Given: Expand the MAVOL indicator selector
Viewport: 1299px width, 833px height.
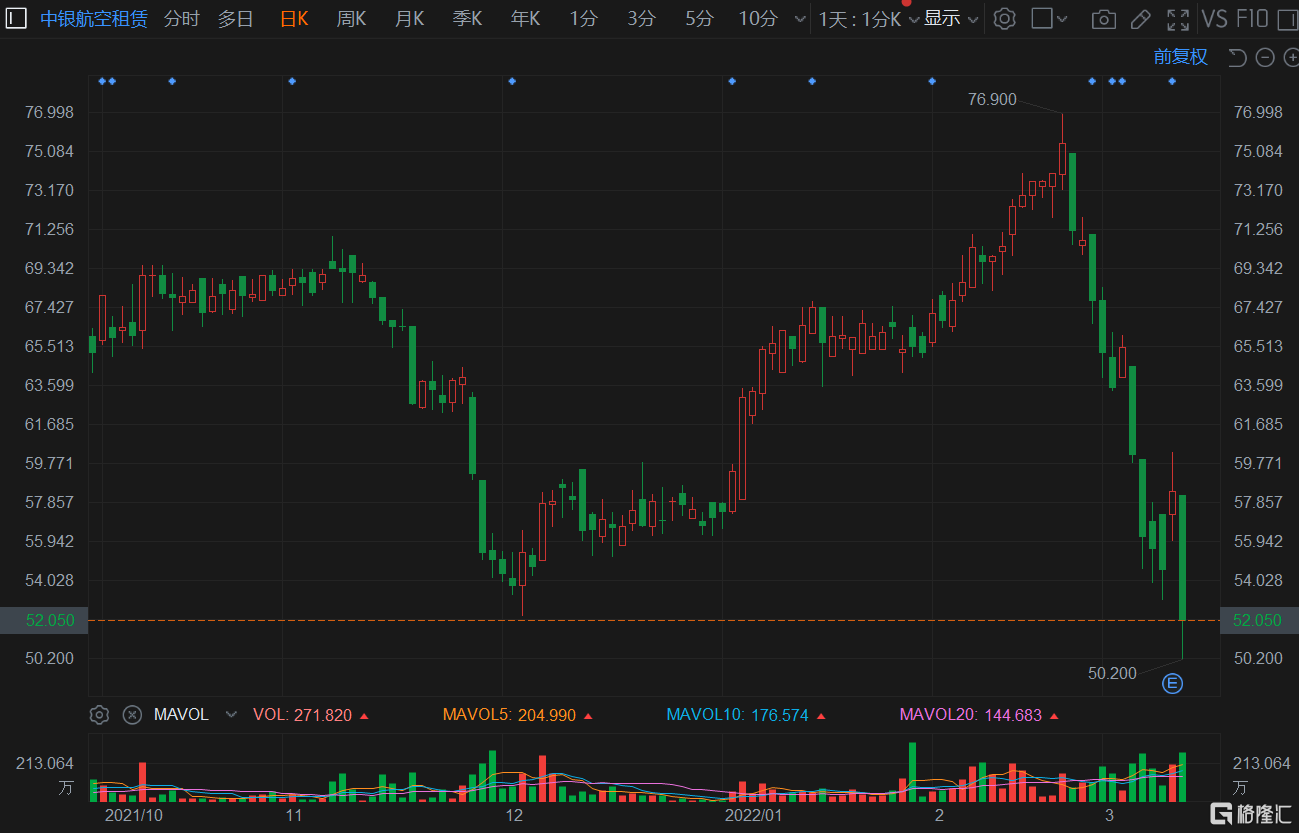Looking at the screenshot, I should pyautogui.click(x=232, y=715).
